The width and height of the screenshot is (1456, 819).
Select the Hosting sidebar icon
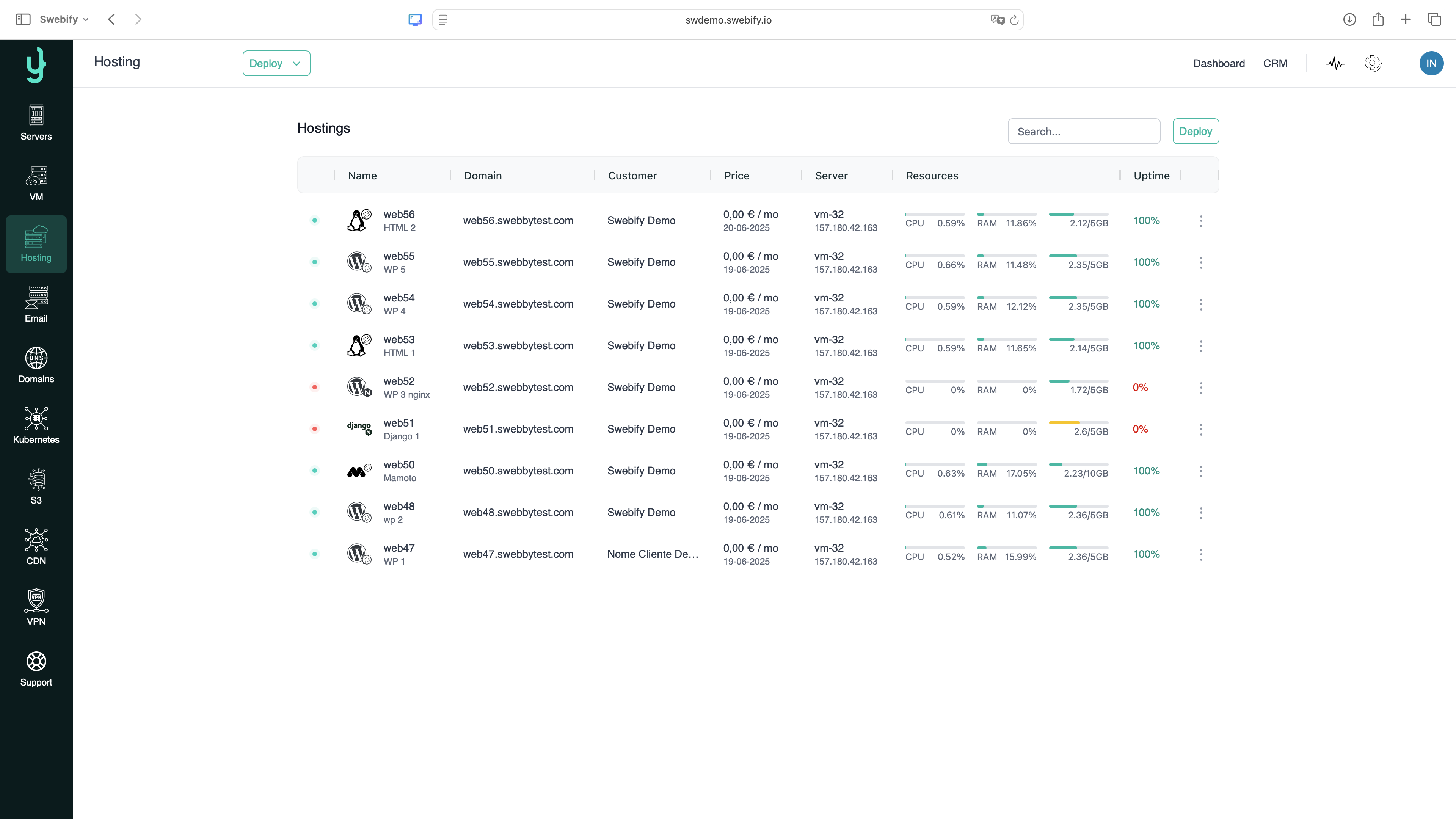pyautogui.click(x=36, y=243)
